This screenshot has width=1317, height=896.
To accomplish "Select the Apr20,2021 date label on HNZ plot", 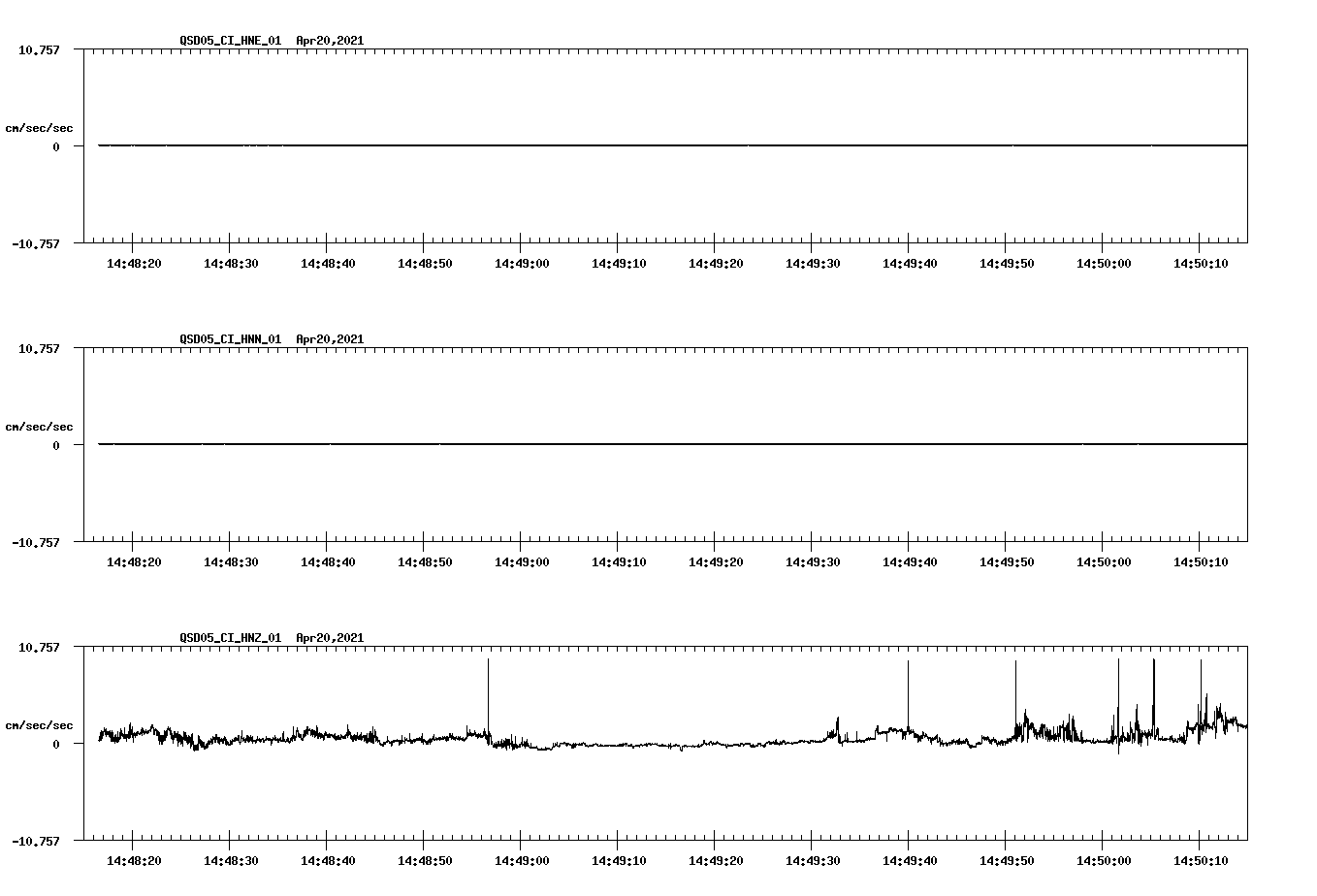I will click(x=329, y=638).
